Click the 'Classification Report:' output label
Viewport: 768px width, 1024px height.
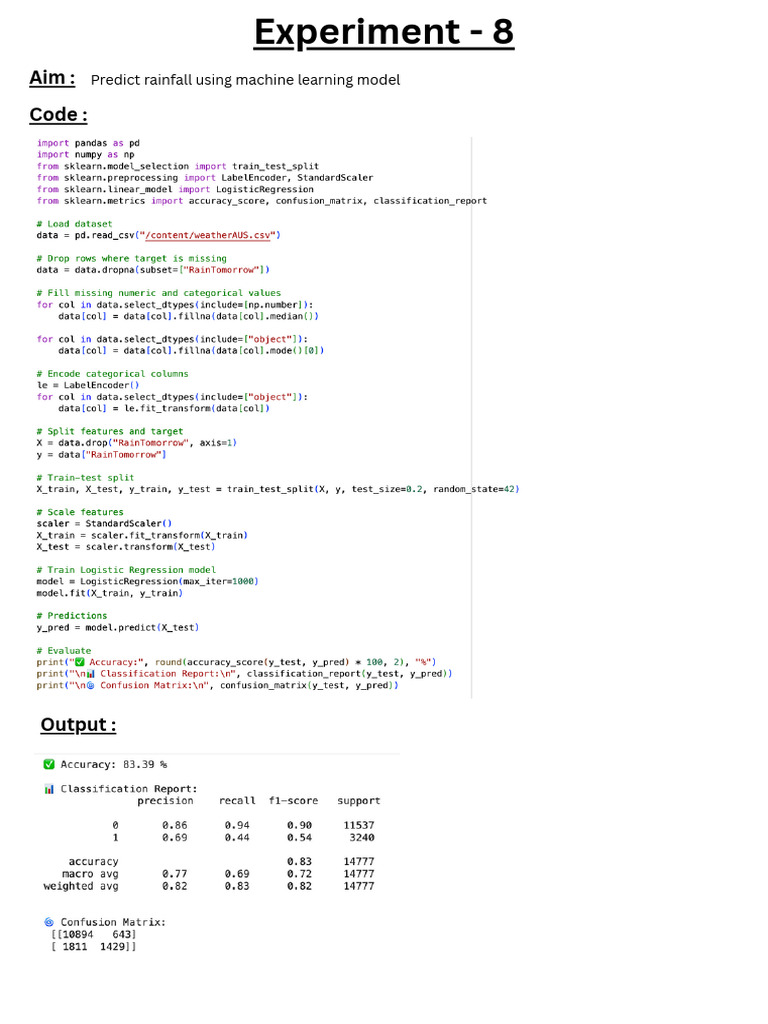coord(129,789)
